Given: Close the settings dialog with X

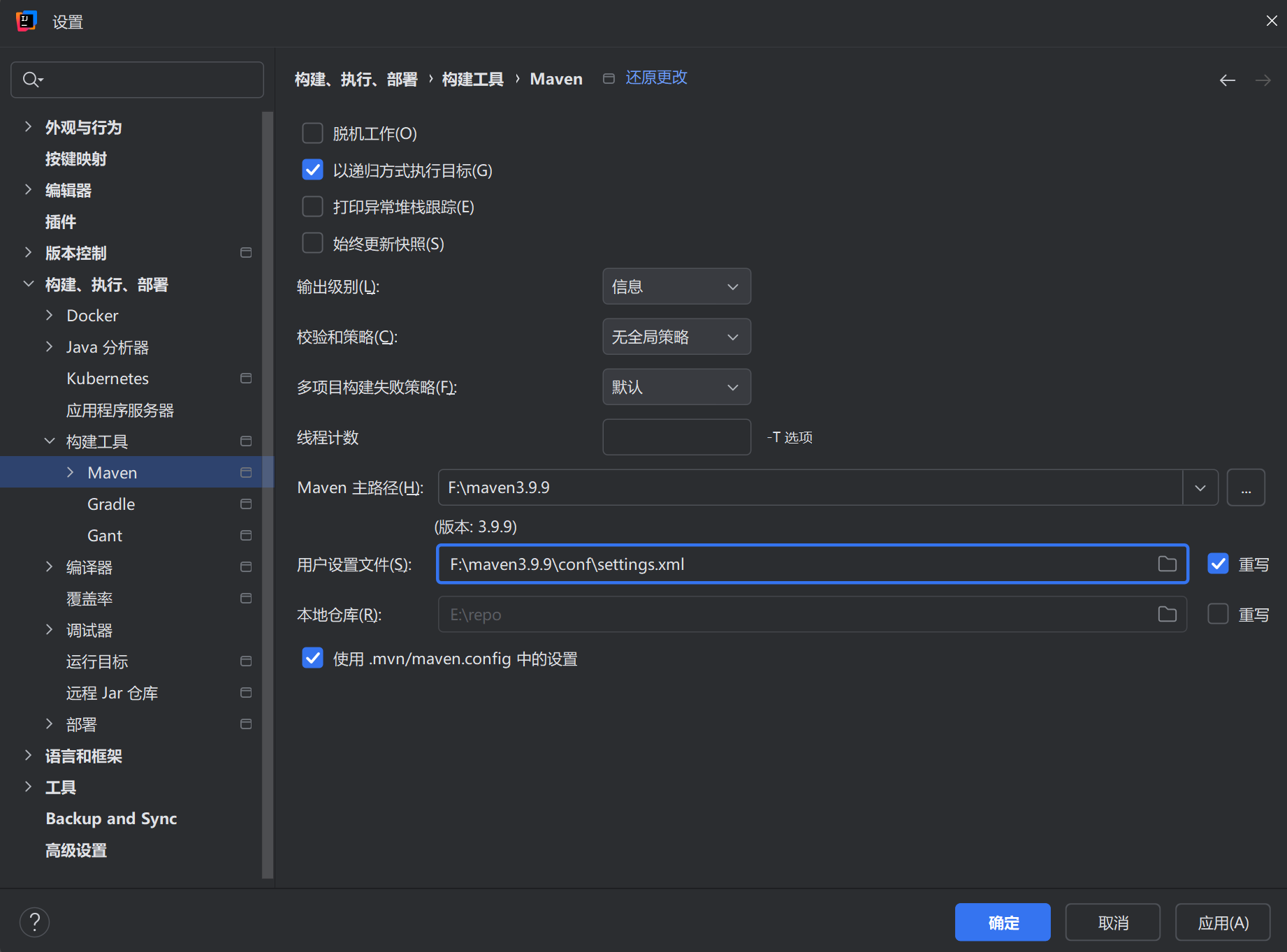Looking at the screenshot, I should pos(1272,21).
